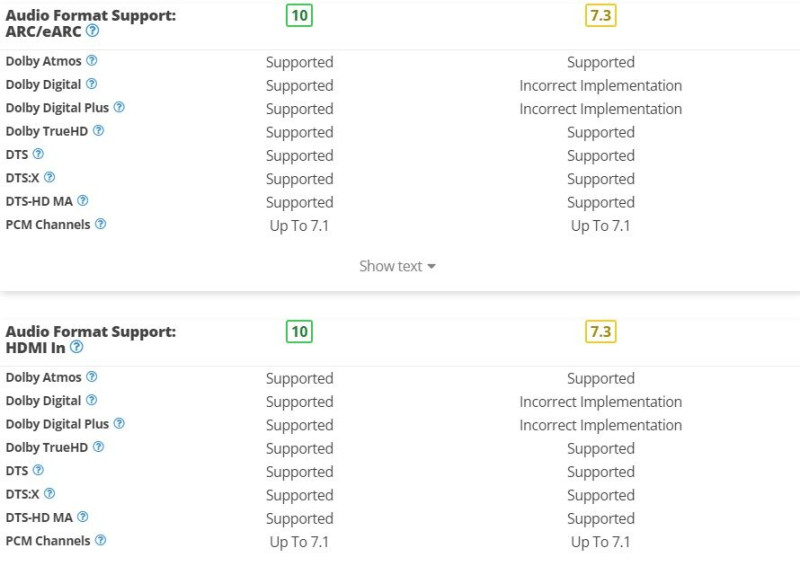Click DTS help icon in HDMI In section
Image resolution: width=800 pixels, height=566 pixels.
(38, 470)
